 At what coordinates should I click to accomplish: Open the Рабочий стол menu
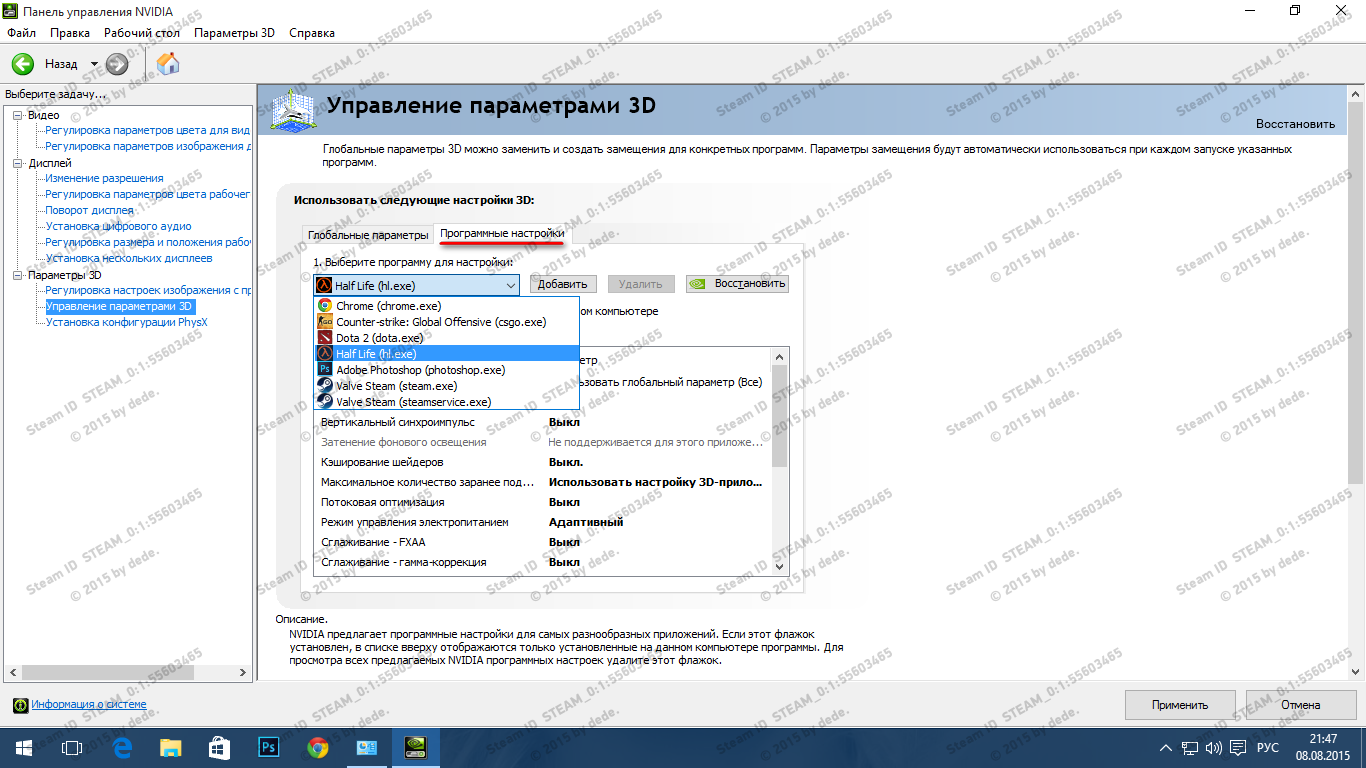tap(142, 33)
